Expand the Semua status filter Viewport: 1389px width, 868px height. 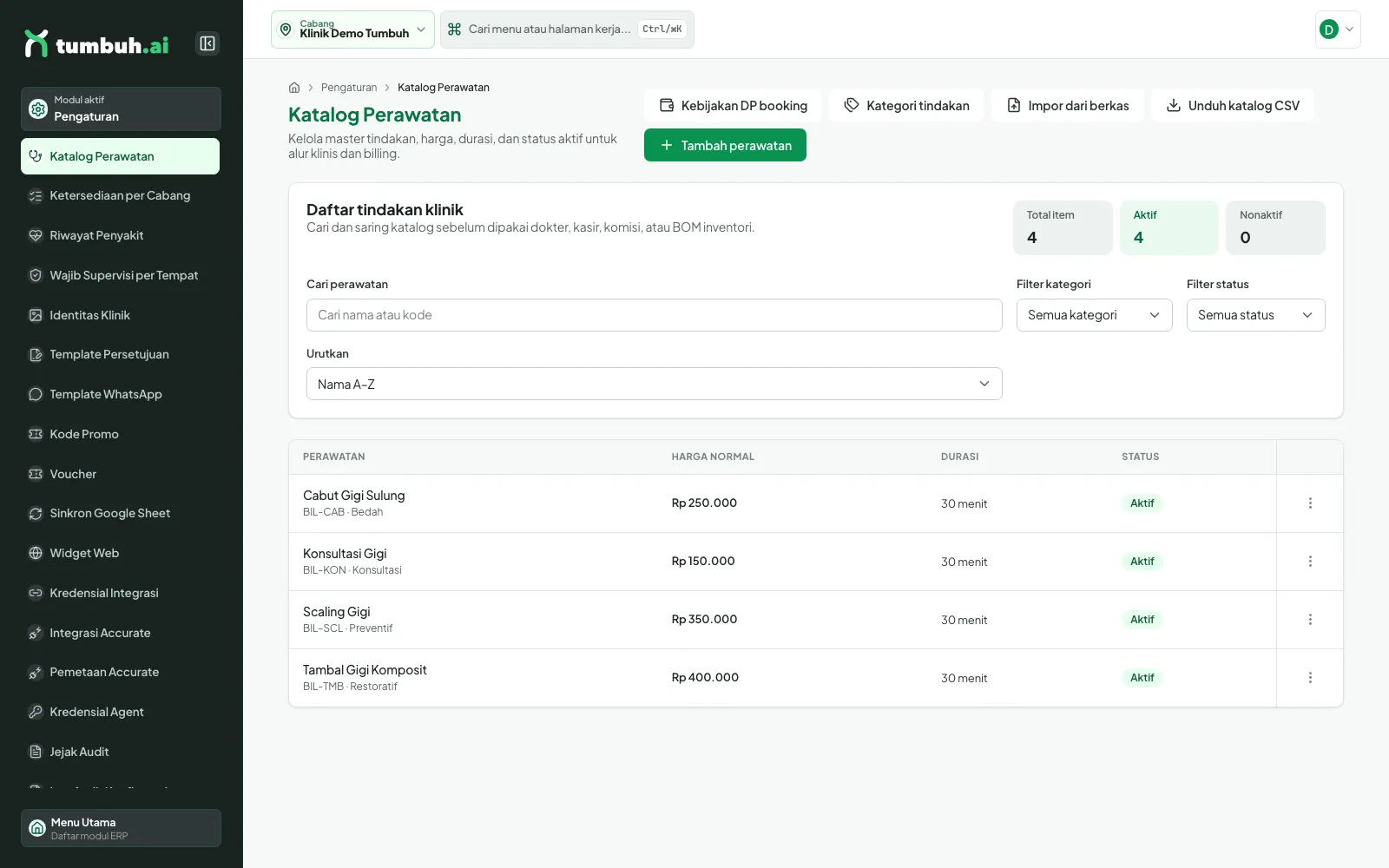1255,315
